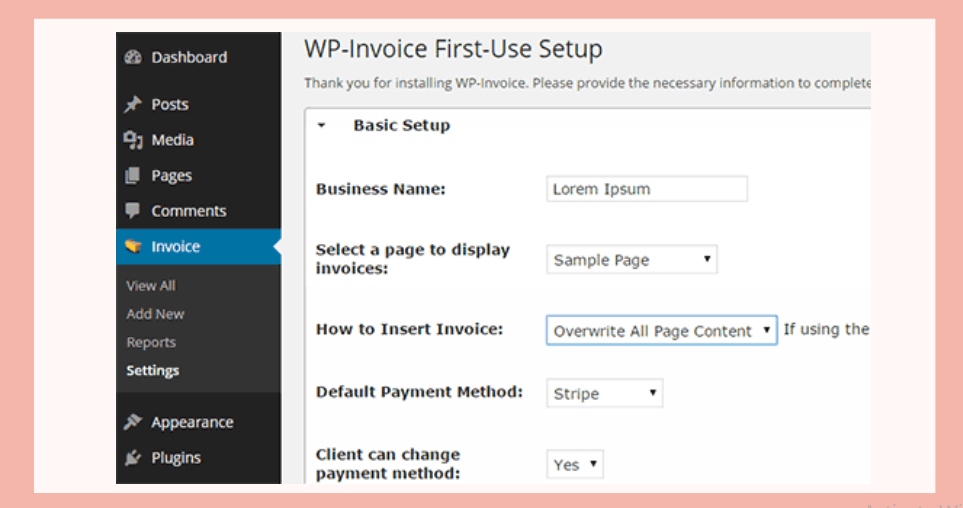Click the Appearance paintbrush icon
This screenshot has width=963, height=508.
[133, 423]
